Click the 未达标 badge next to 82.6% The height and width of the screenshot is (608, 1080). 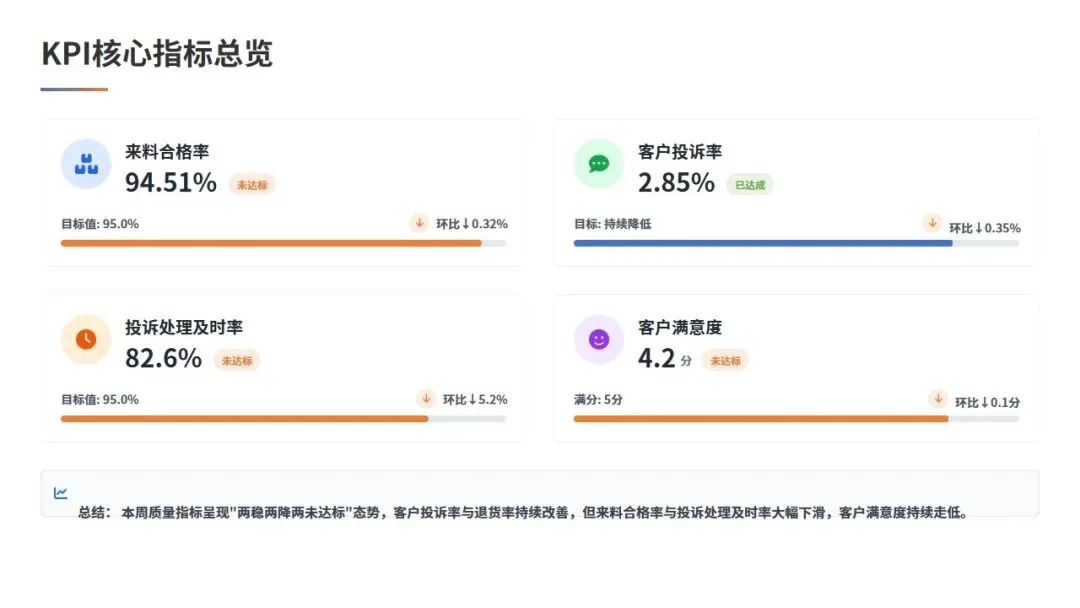tap(237, 360)
